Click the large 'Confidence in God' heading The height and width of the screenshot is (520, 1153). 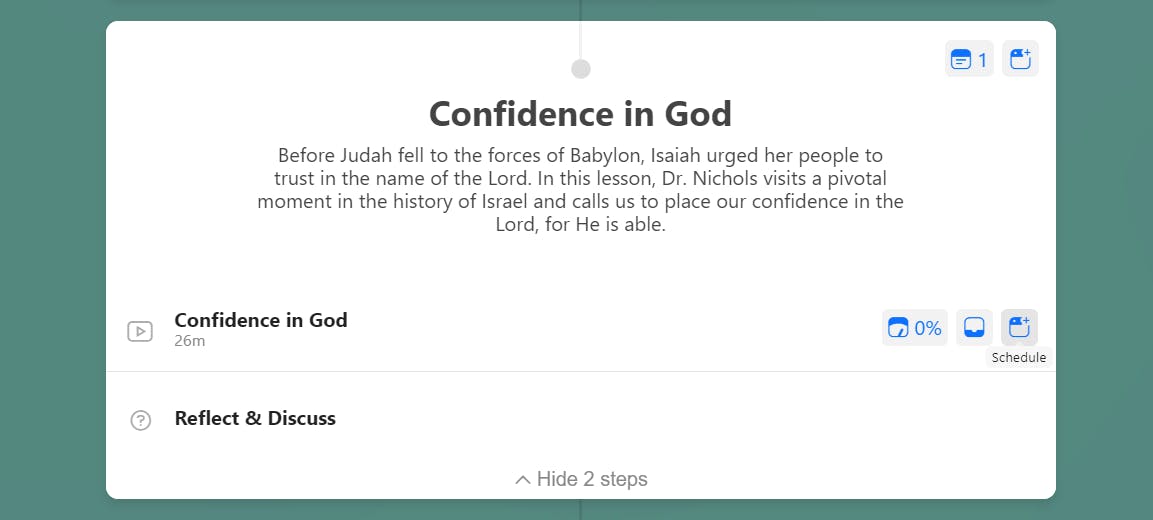point(580,114)
